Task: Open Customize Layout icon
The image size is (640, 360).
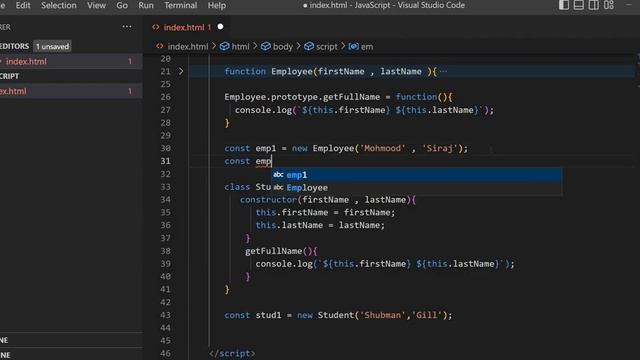Action: (609, 5)
